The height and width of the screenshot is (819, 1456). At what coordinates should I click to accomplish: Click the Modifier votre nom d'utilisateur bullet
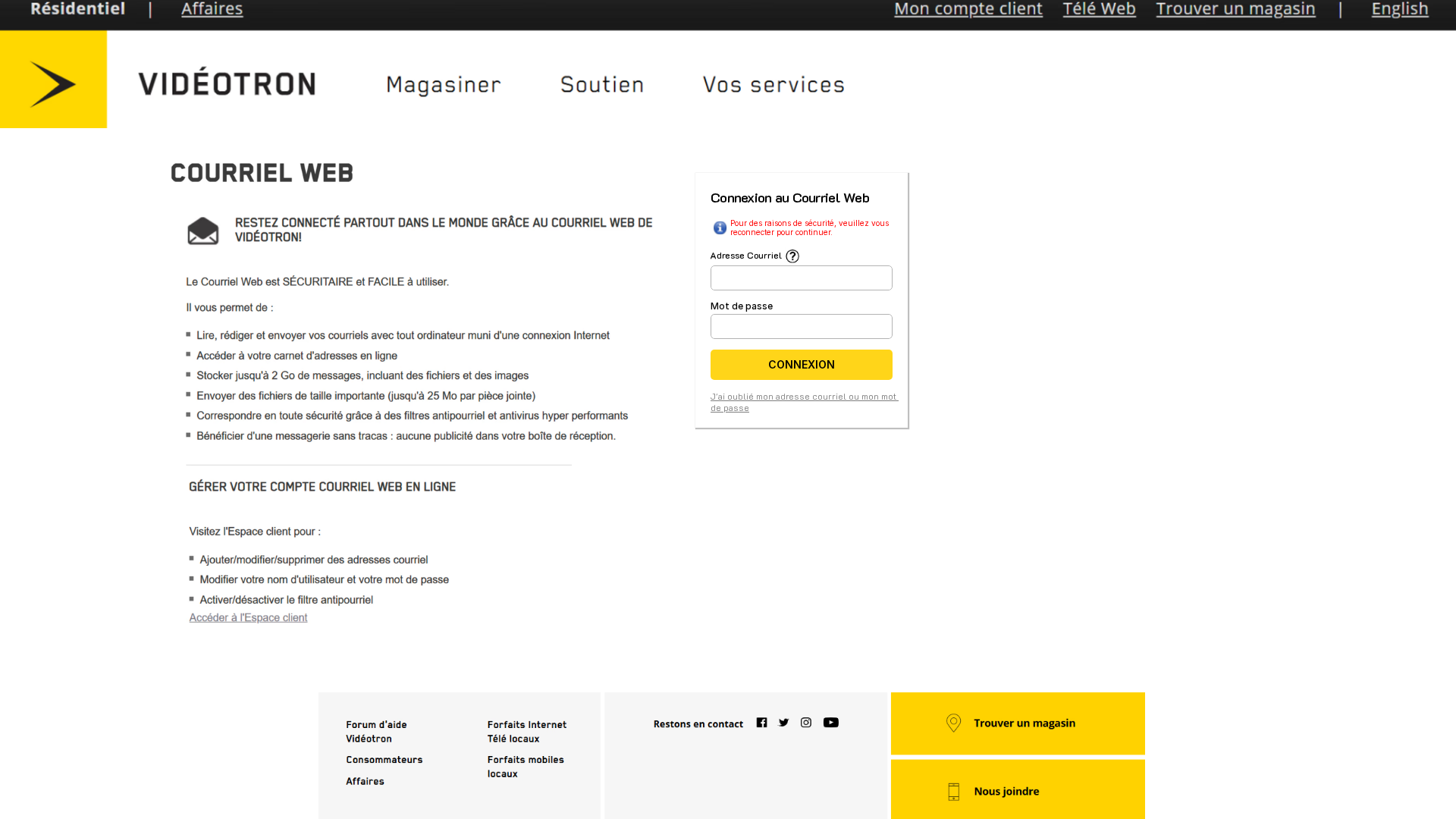coord(324,579)
